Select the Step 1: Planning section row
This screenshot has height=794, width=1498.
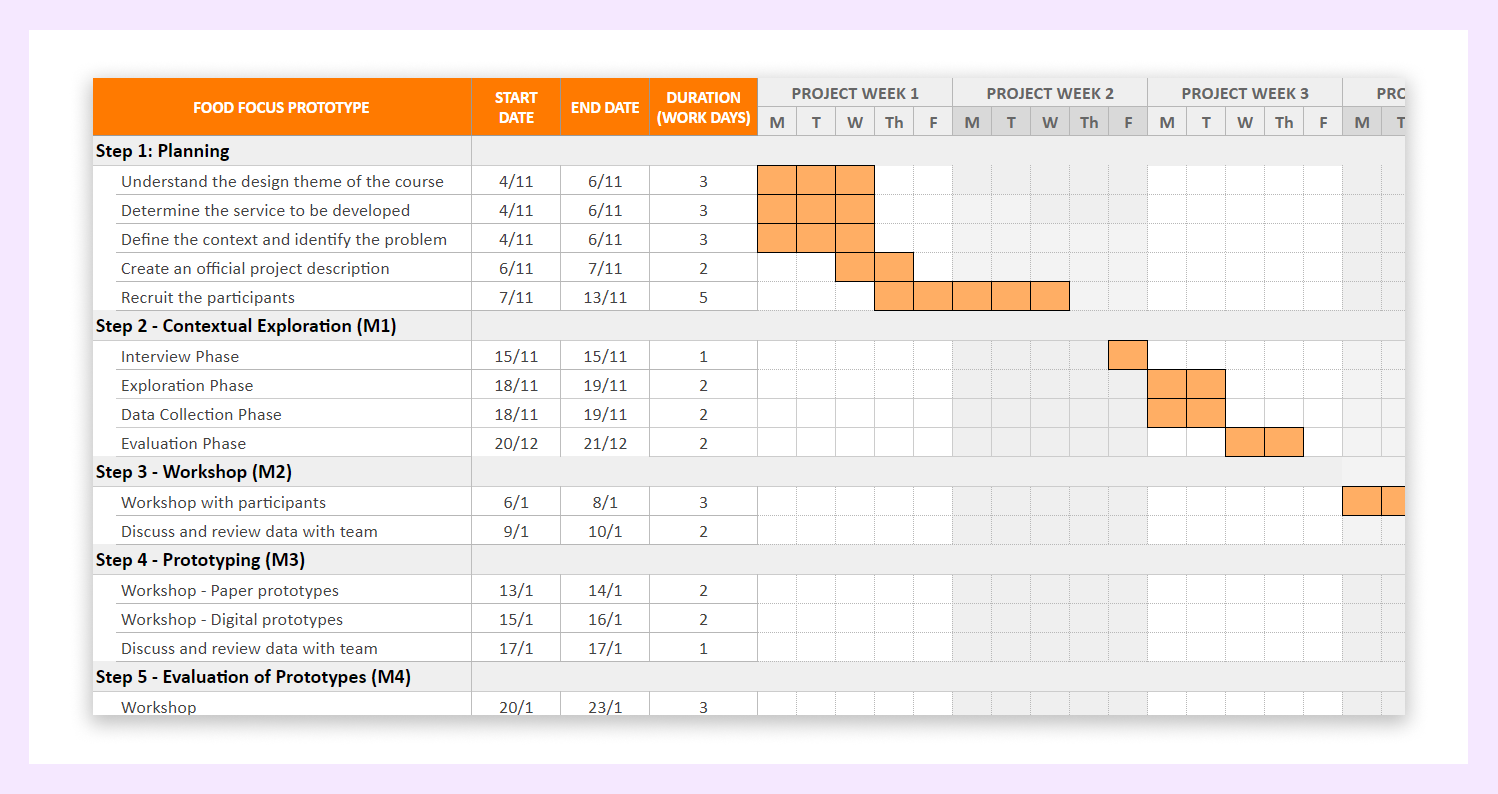pos(163,151)
